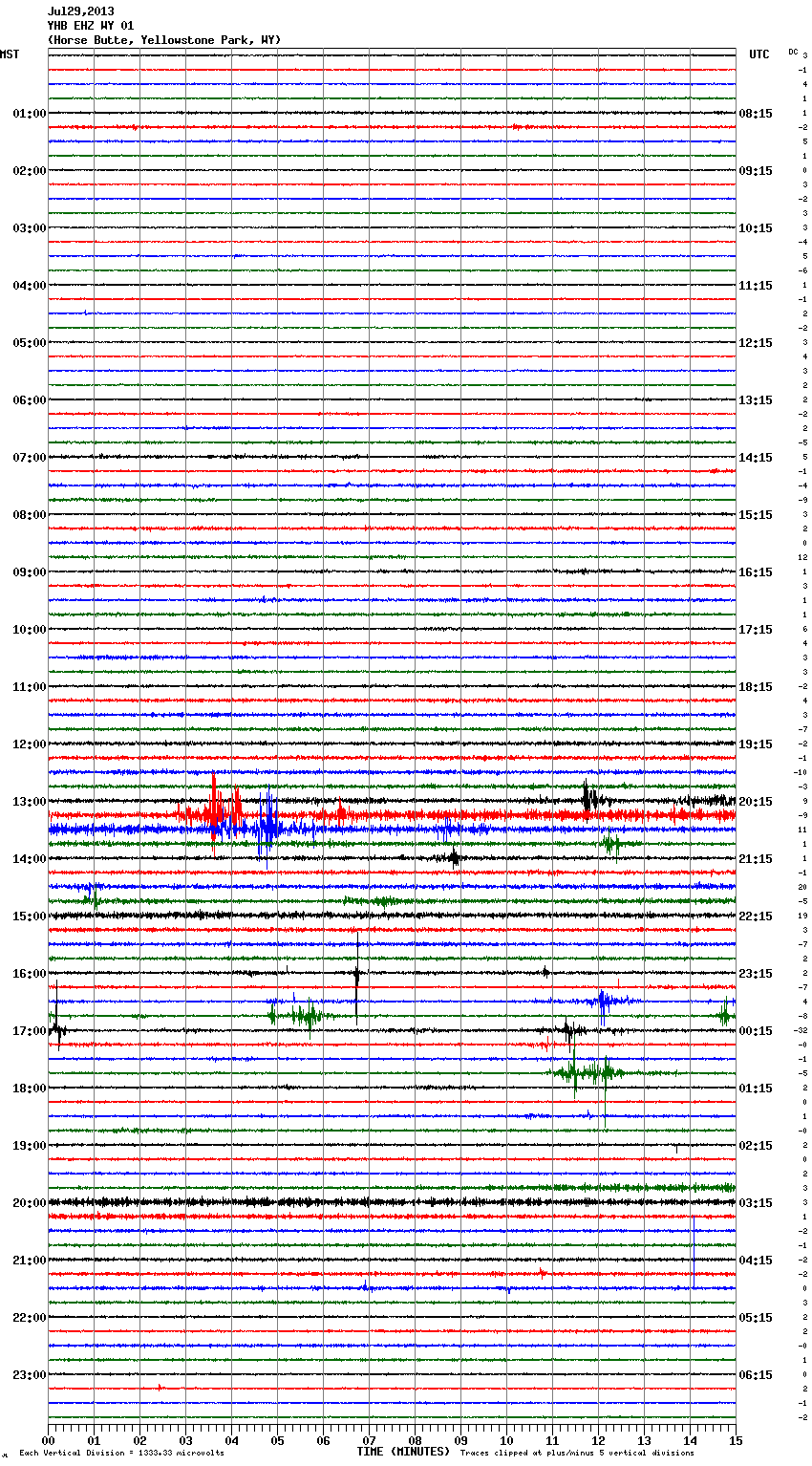Click the 20:00 MST time label
812x1466 pixels.
coord(29,1203)
